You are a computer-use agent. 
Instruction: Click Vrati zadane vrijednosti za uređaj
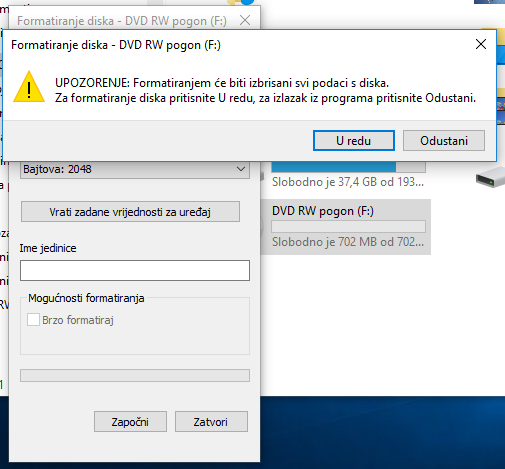tap(130, 212)
